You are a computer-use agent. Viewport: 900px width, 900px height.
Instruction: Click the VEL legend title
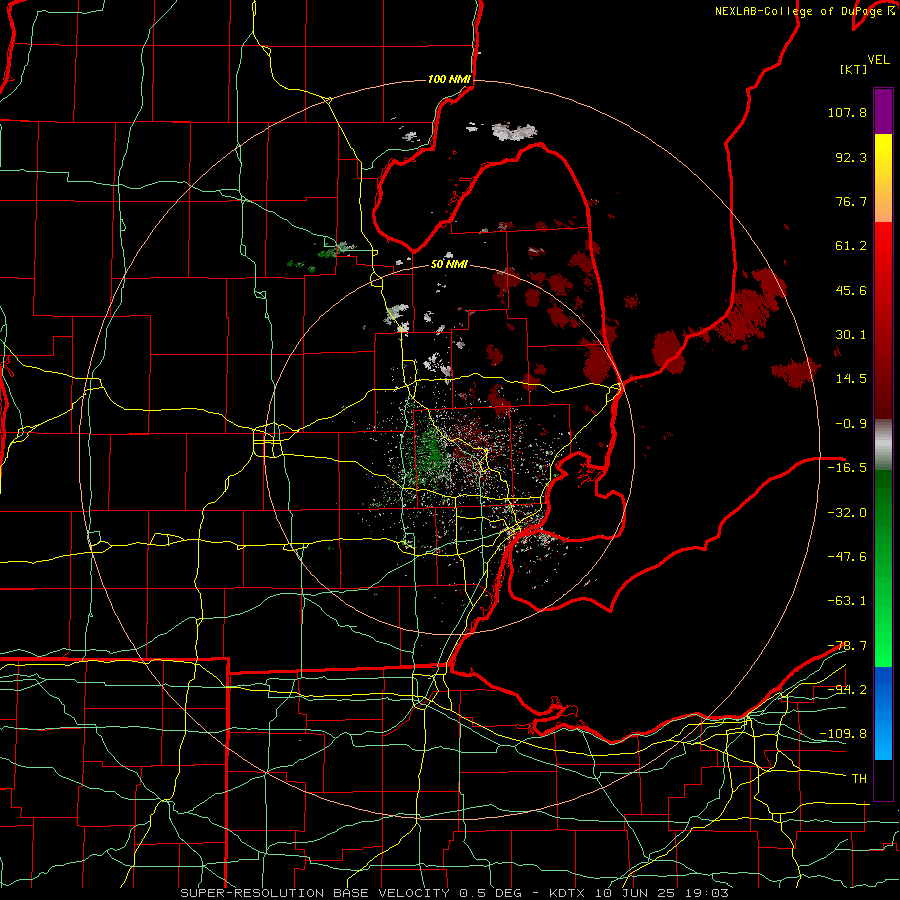[878, 60]
